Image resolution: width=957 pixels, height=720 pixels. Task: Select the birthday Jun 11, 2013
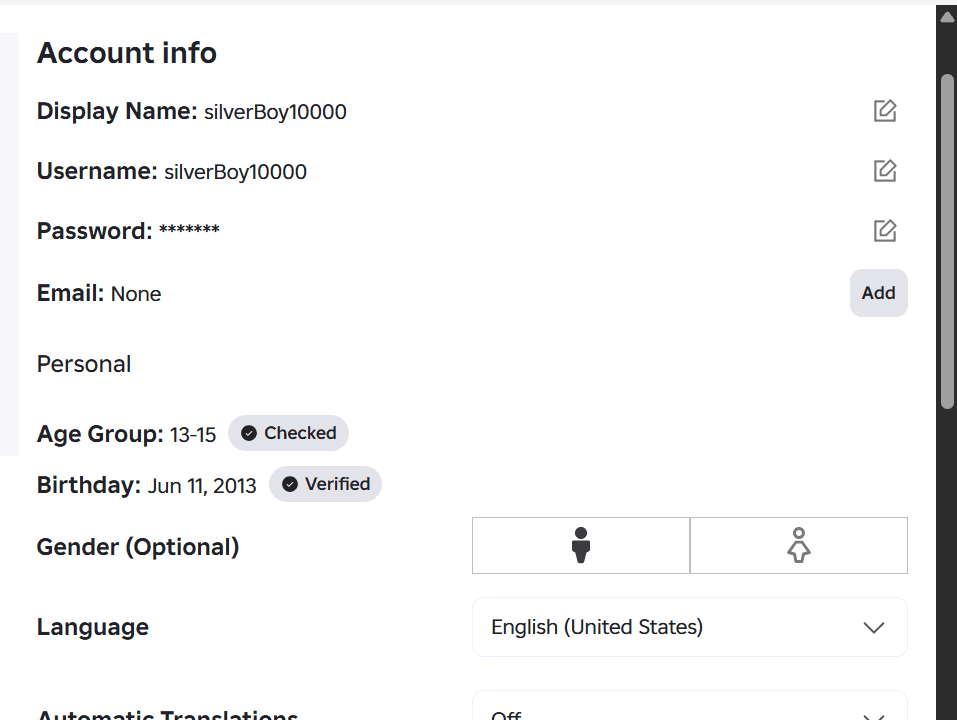click(x=202, y=486)
